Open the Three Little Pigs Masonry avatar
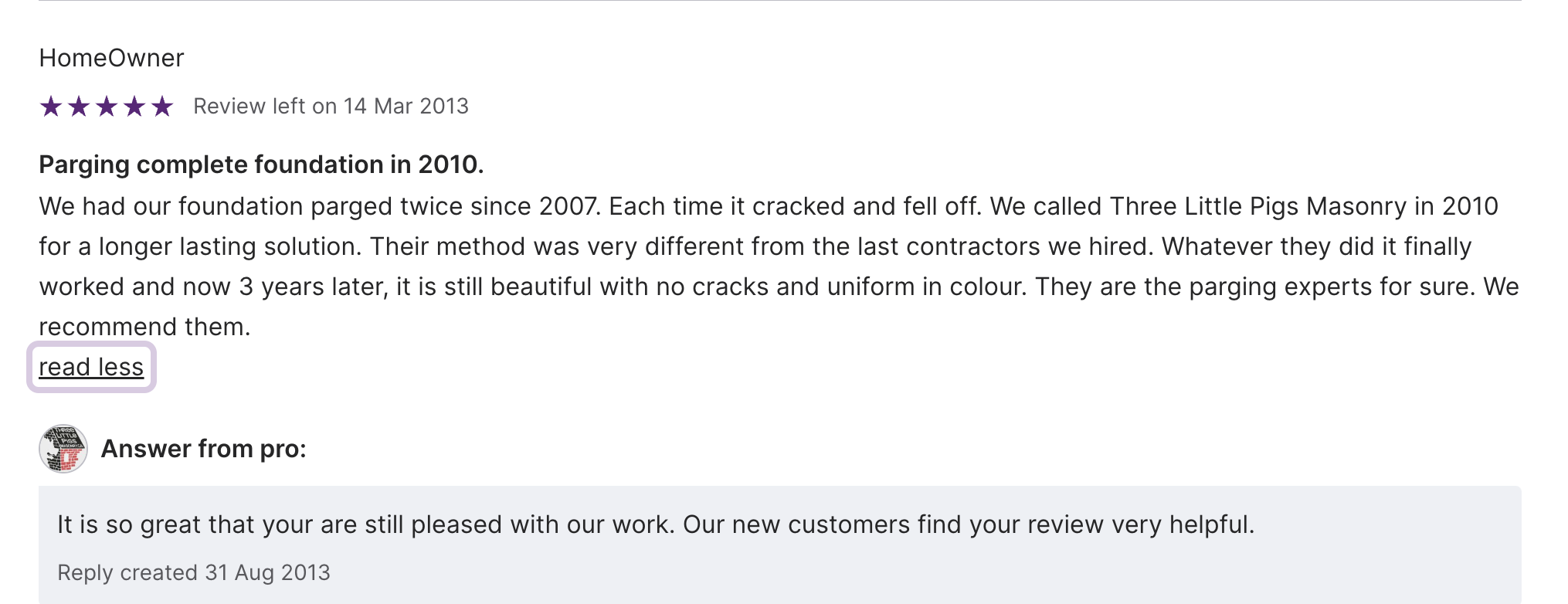Viewport: 1568px width, 604px height. (63, 449)
